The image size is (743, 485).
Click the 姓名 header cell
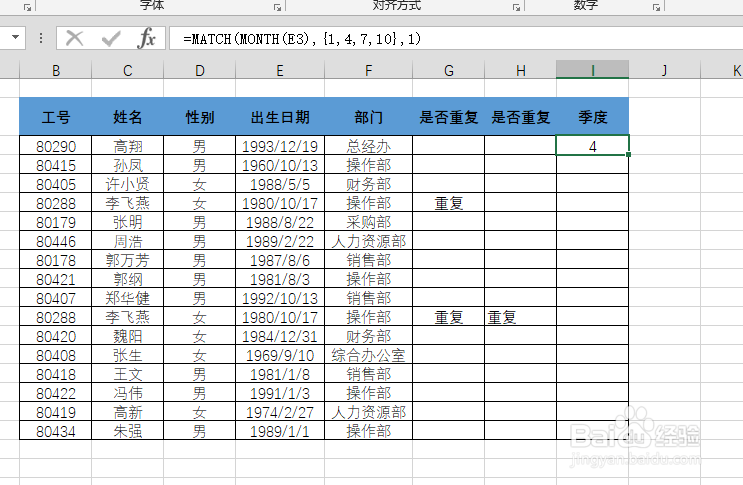[x=127, y=117]
